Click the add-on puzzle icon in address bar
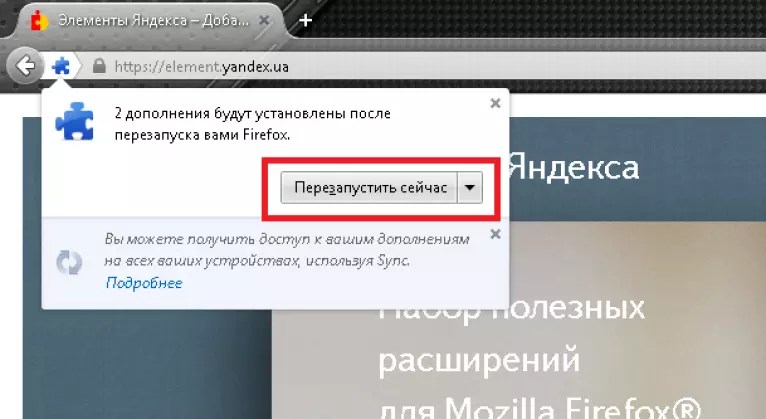This screenshot has width=766, height=419. [x=61, y=65]
